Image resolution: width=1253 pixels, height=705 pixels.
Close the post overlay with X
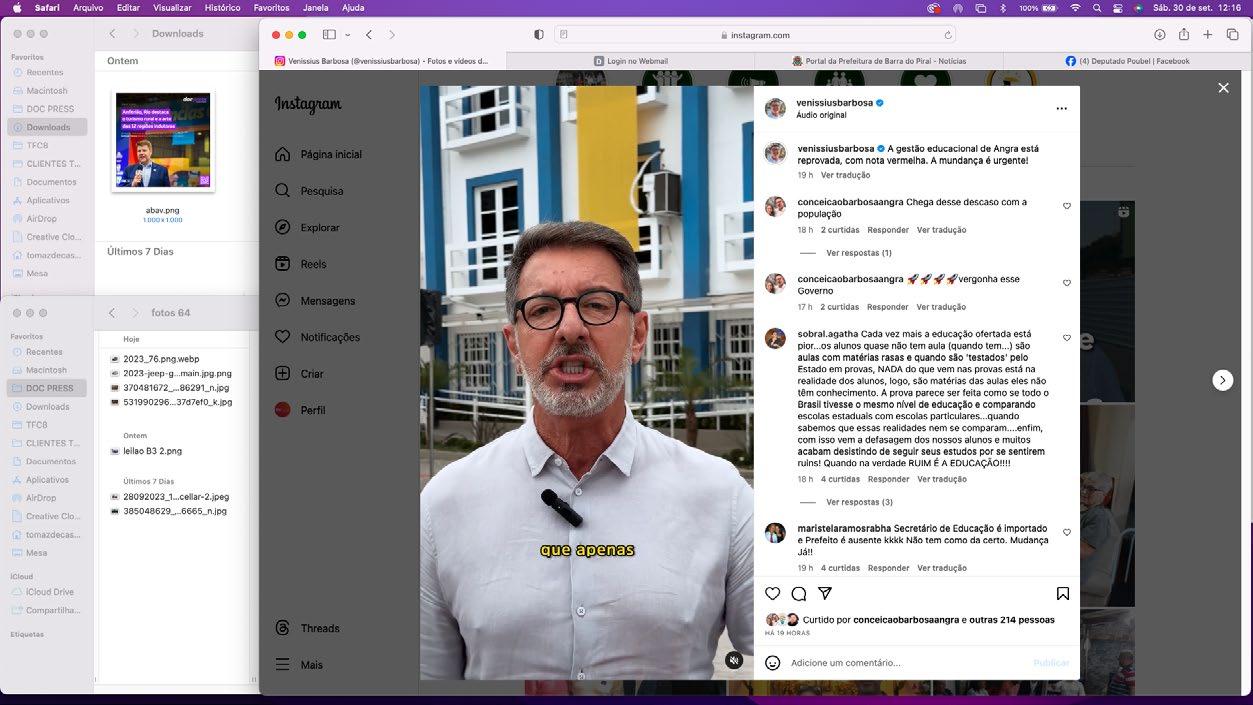coord(1223,88)
